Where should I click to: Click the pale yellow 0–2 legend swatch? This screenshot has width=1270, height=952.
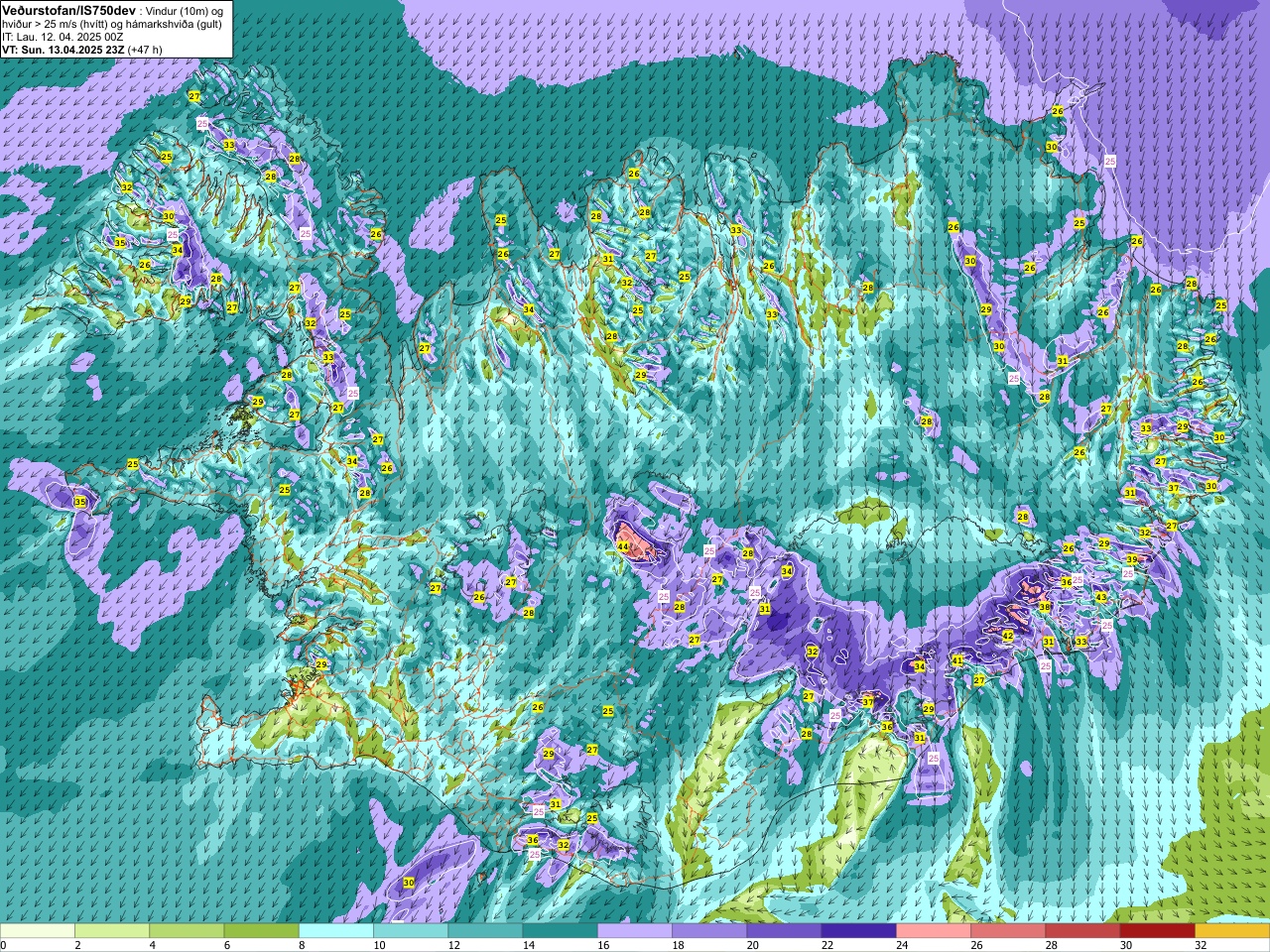click(x=38, y=931)
